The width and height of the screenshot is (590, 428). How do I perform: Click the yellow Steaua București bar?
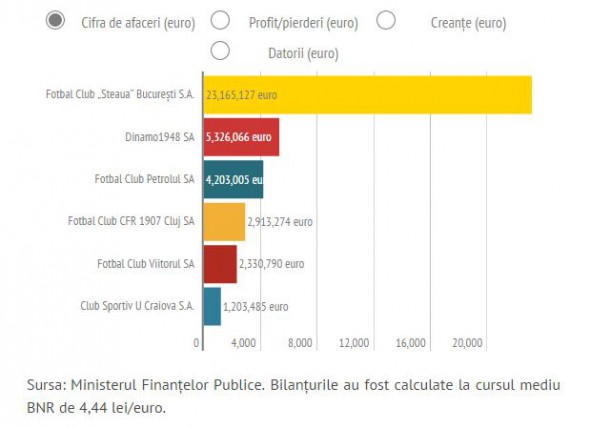pos(368,95)
